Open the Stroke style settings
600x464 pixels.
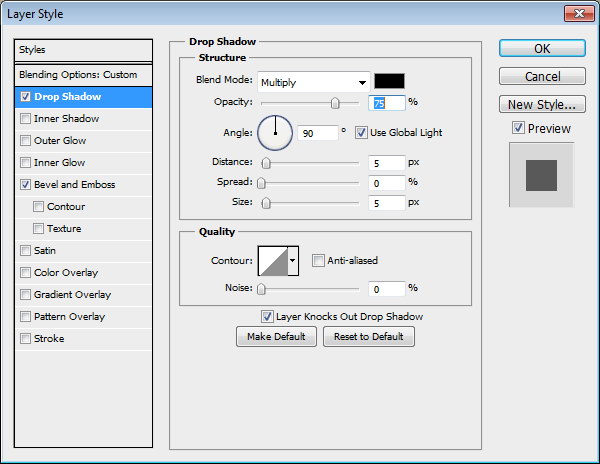(x=49, y=339)
